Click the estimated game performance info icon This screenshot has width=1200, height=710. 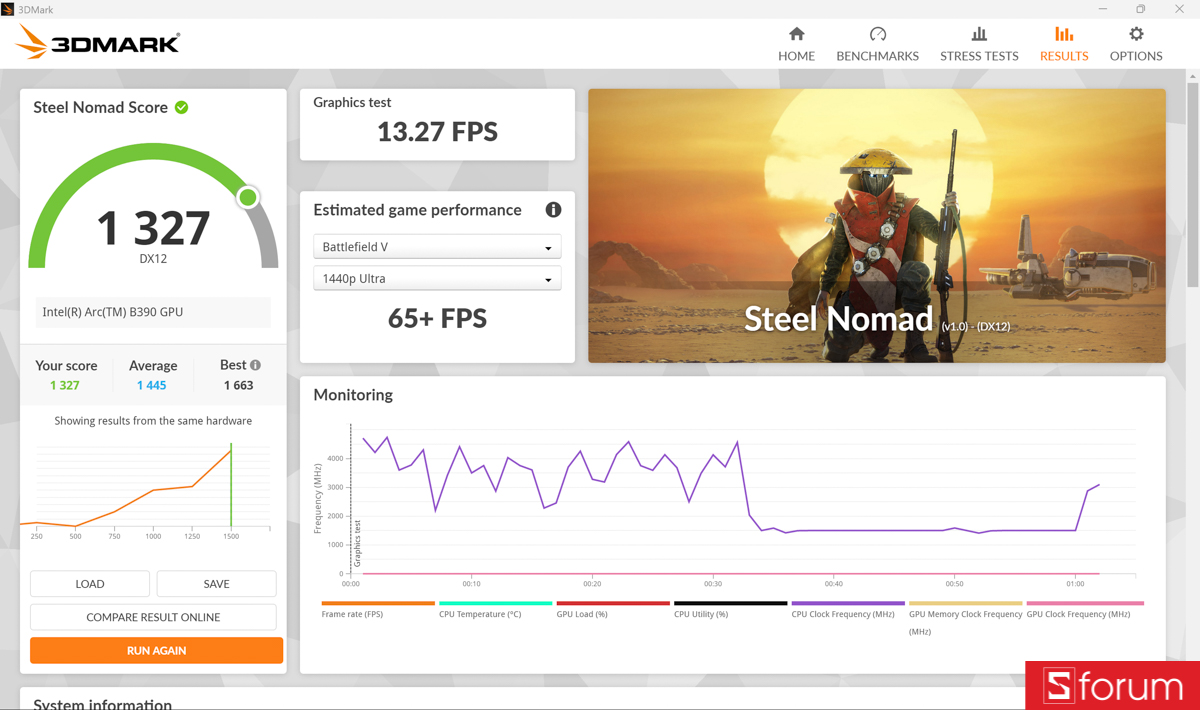point(553,210)
